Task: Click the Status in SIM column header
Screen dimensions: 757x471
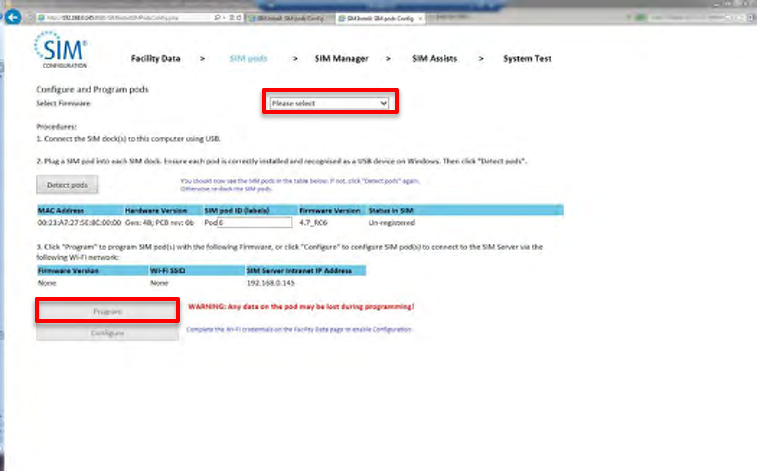Action: 391,210
